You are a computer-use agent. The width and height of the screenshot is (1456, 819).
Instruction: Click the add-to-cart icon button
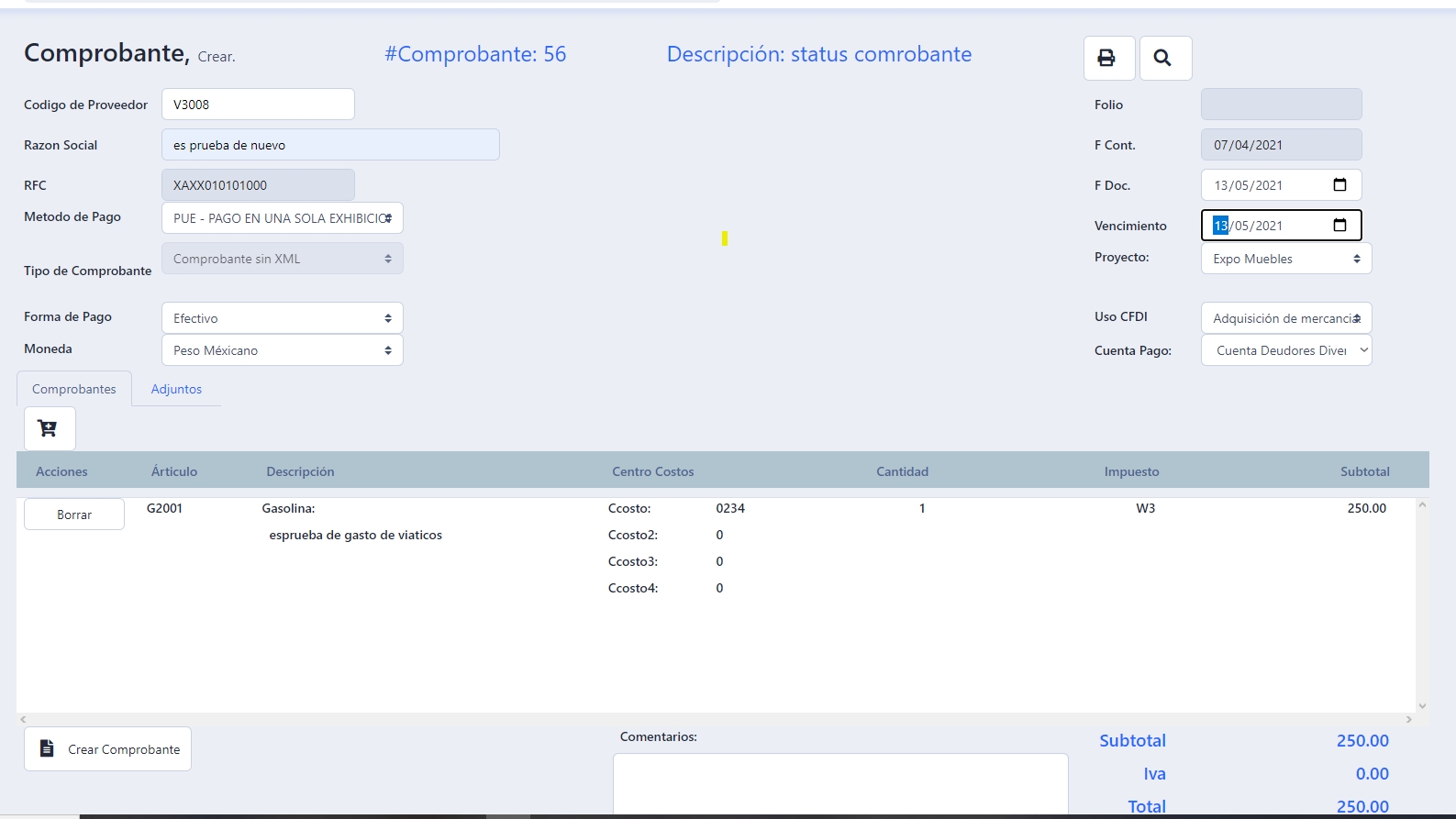[49, 428]
